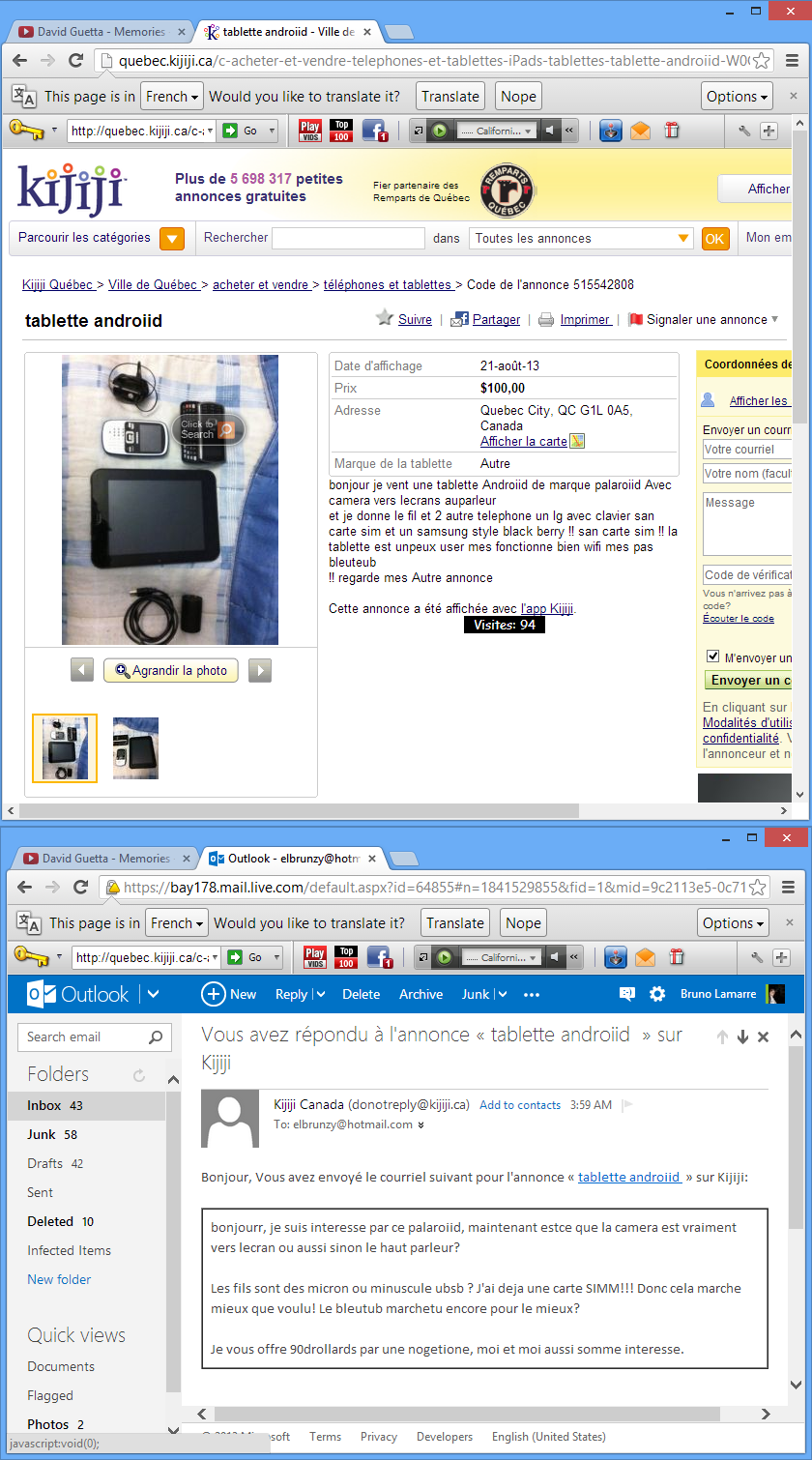Reload the Outlook page
The height and width of the screenshot is (1460, 812).
pos(80,887)
